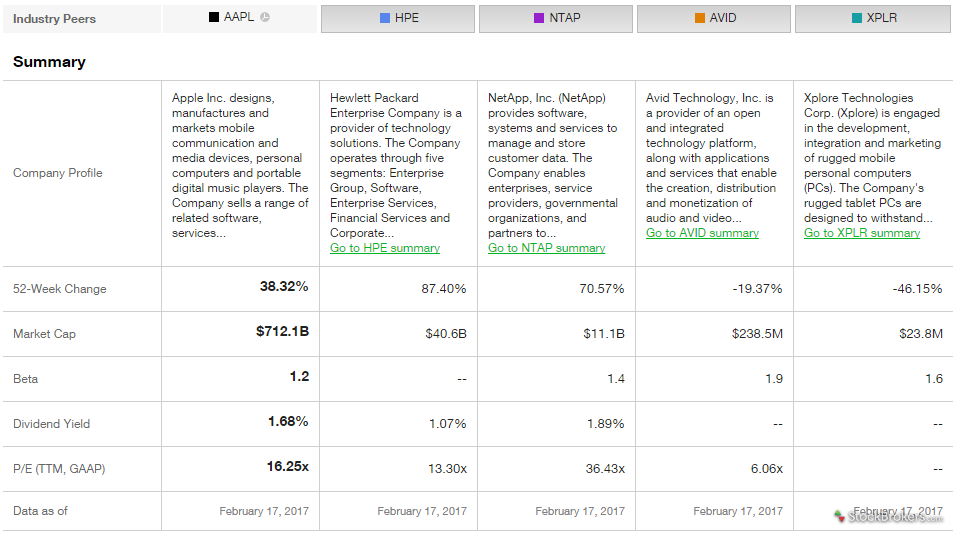Open the Go to HPE summary link
Viewport: 959px width, 536px height.
(x=385, y=248)
